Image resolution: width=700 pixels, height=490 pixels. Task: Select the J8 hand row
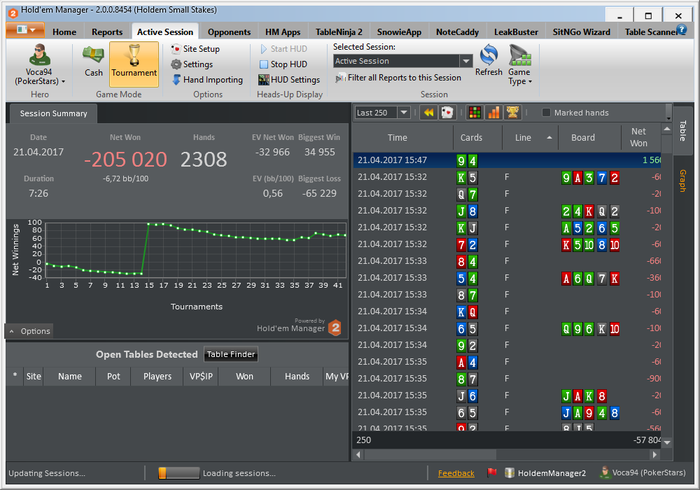(x=507, y=211)
